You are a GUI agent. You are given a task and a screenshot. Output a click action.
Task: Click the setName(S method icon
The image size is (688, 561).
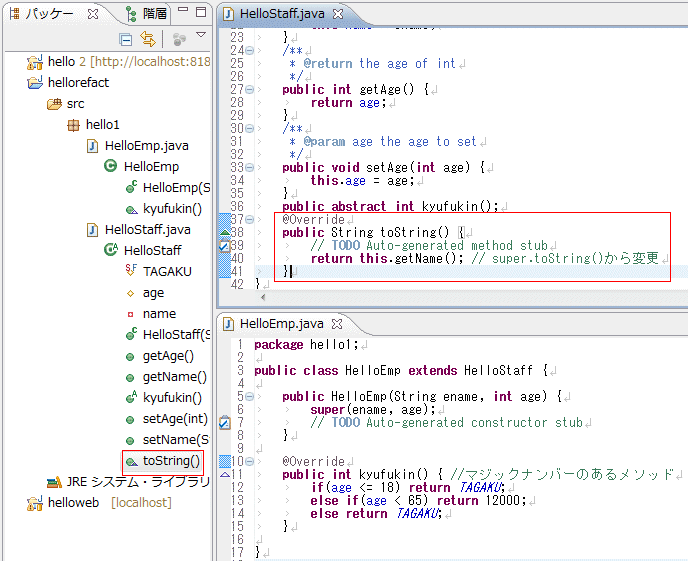pyautogui.click(x=130, y=440)
